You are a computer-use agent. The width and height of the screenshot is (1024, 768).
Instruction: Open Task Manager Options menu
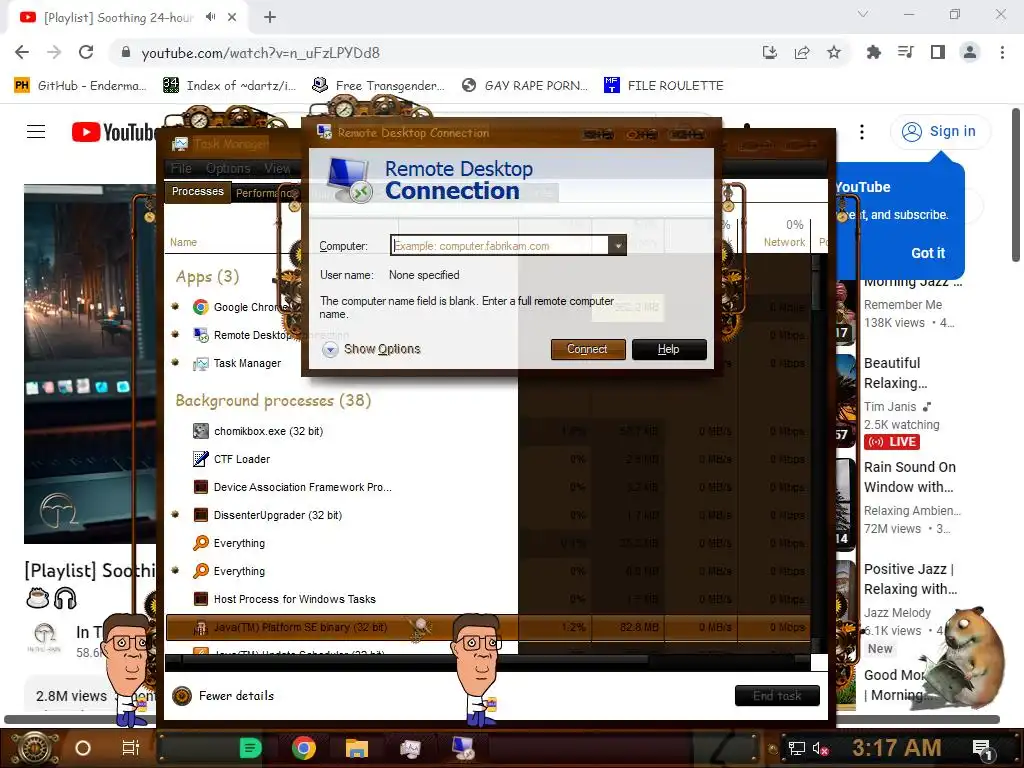click(228, 168)
